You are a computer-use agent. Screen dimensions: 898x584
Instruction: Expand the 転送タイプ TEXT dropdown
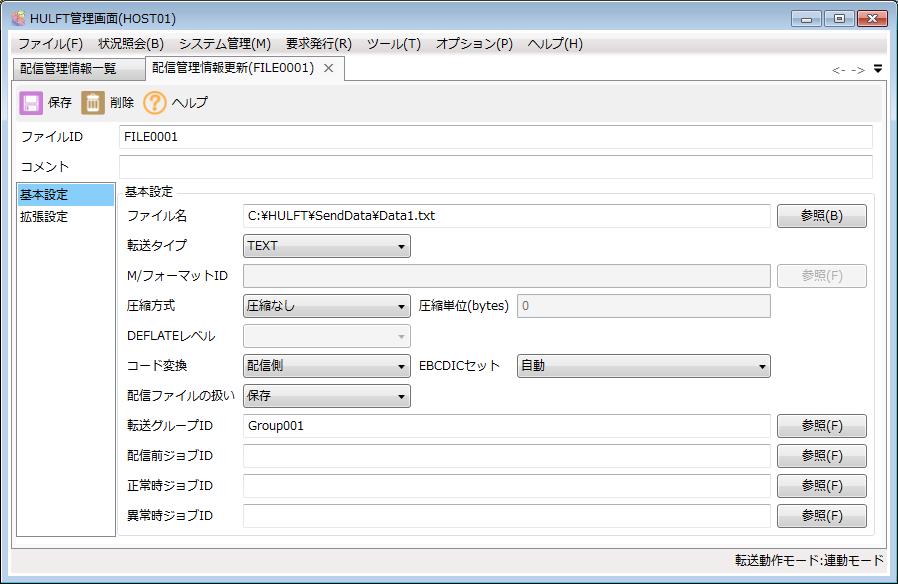tap(326, 246)
